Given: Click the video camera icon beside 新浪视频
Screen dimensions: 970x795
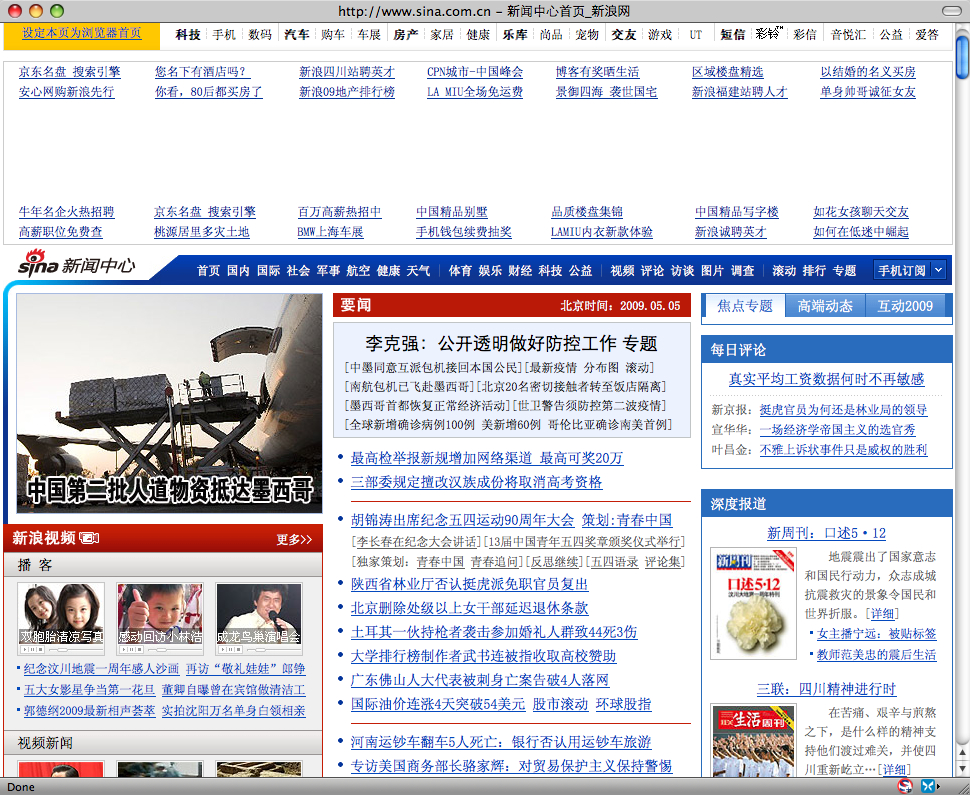Looking at the screenshot, I should coord(89,538).
